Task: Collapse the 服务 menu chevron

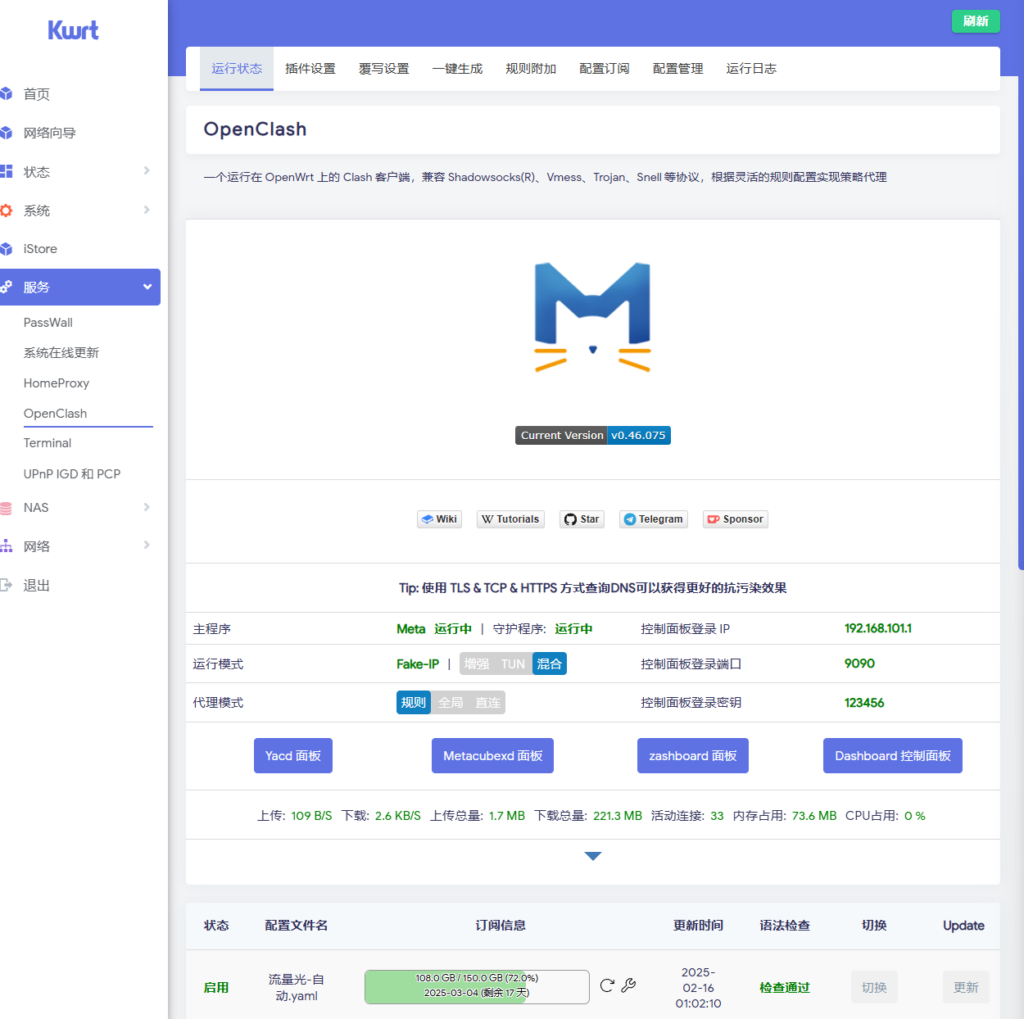Action: coord(148,287)
